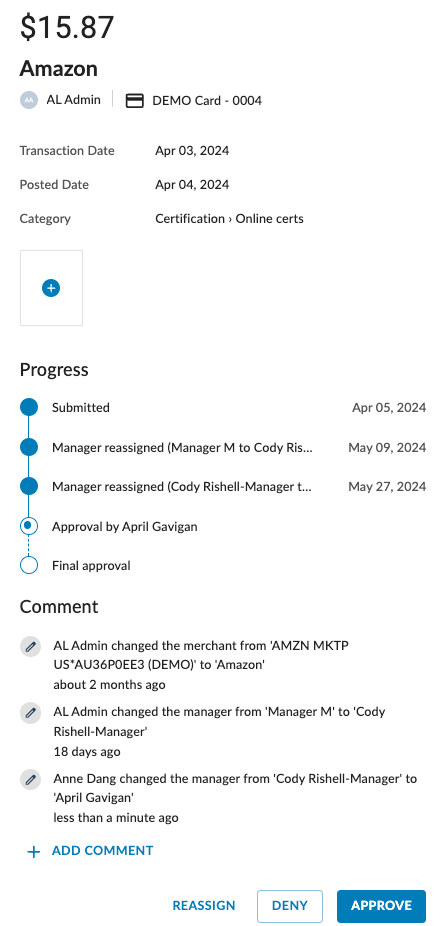
Task: Click the DEMO Card credit card icon
Action: [135, 101]
